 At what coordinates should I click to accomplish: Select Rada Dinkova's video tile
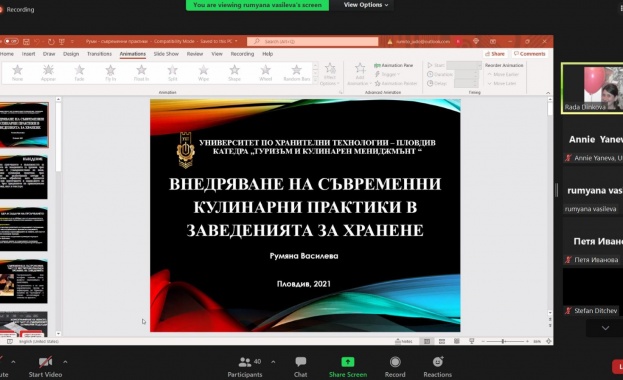[x=592, y=88]
